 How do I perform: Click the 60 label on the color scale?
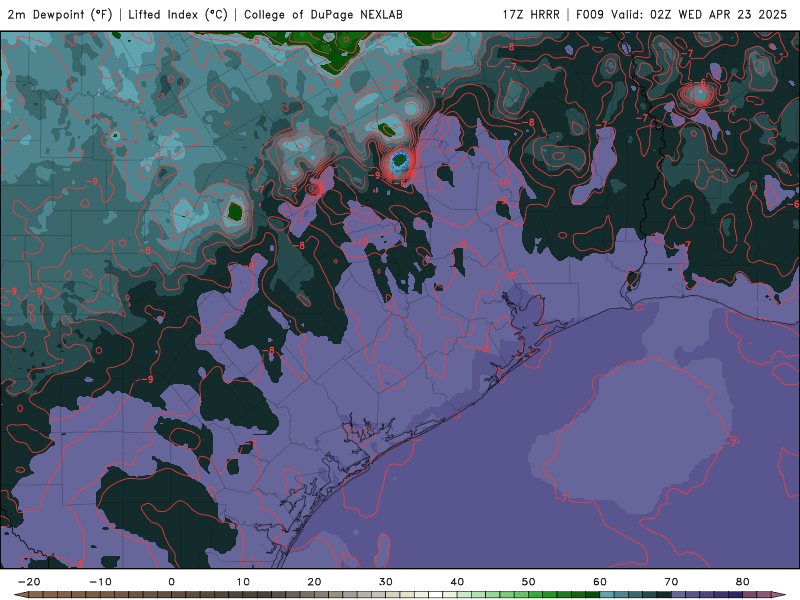pos(600,582)
